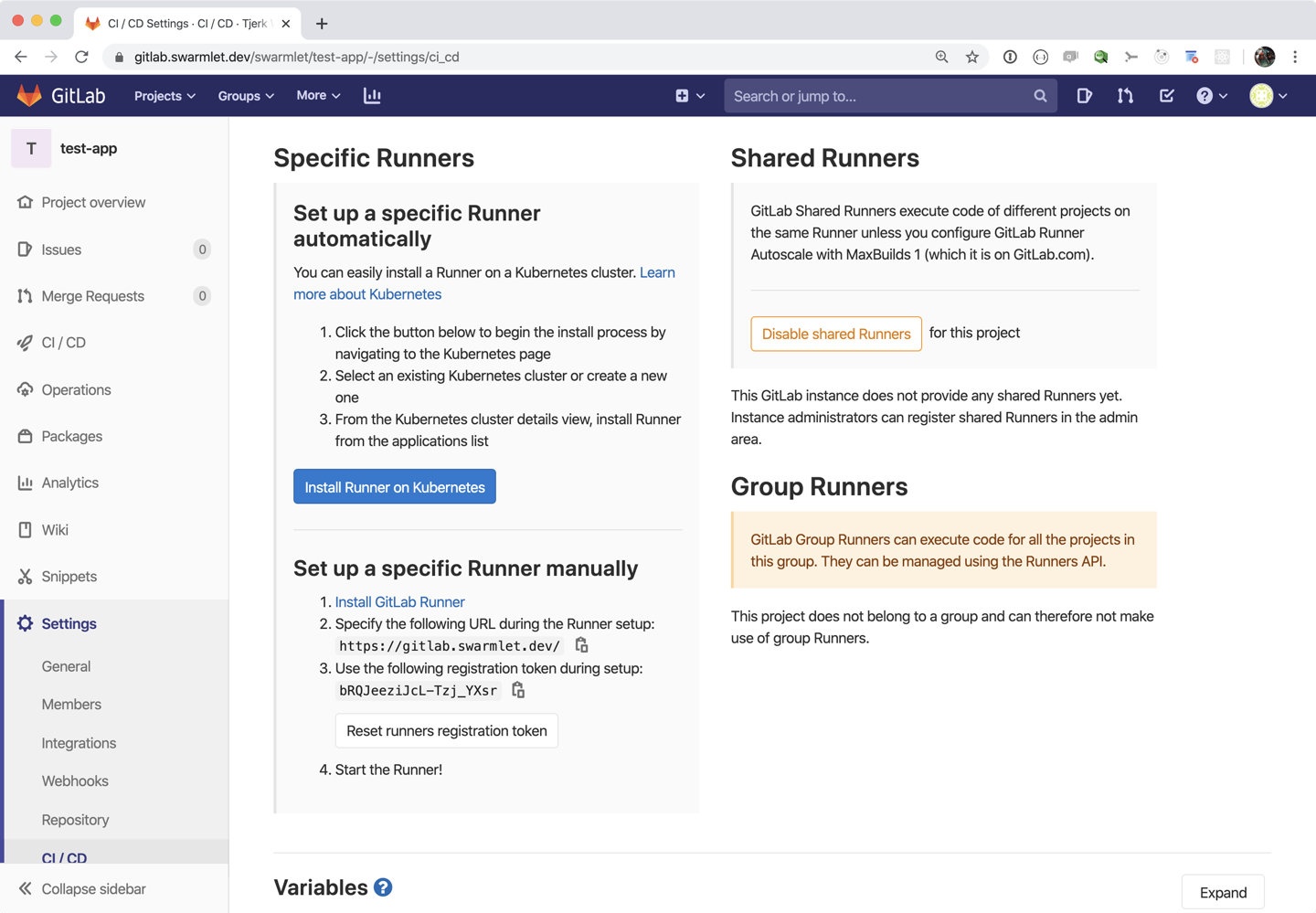The width and height of the screenshot is (1316, 913).
Task: Copy the runner registration token
Action: point(518,690)
